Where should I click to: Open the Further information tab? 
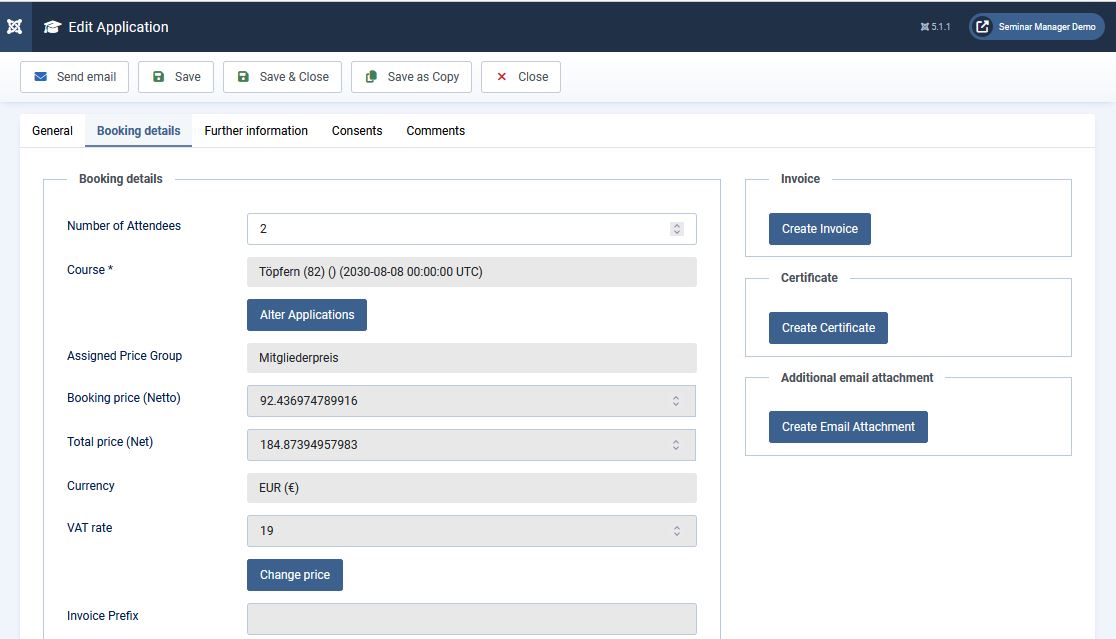click(x=256, y=131)
